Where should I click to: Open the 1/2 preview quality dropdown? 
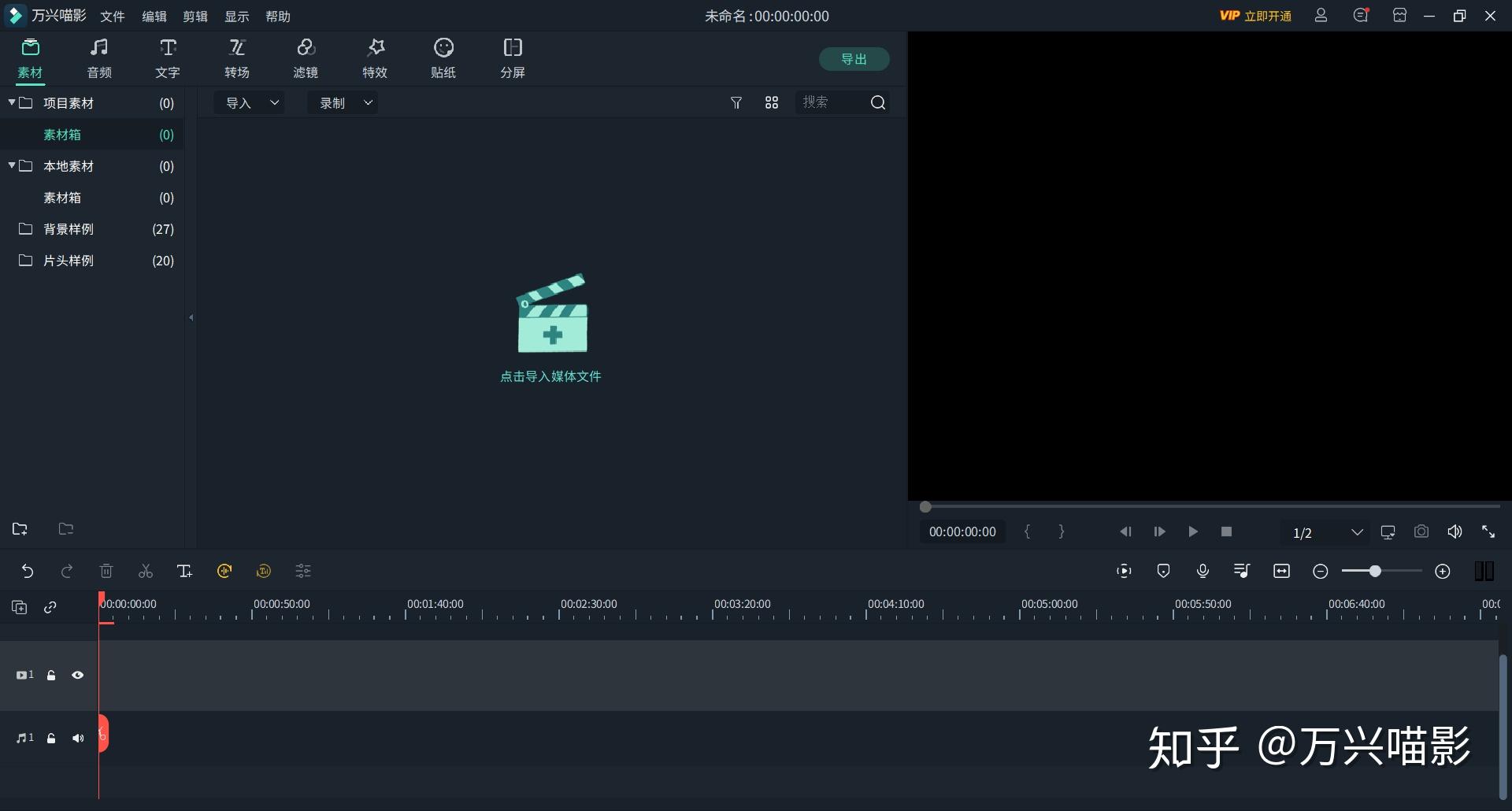(1327, 533)
